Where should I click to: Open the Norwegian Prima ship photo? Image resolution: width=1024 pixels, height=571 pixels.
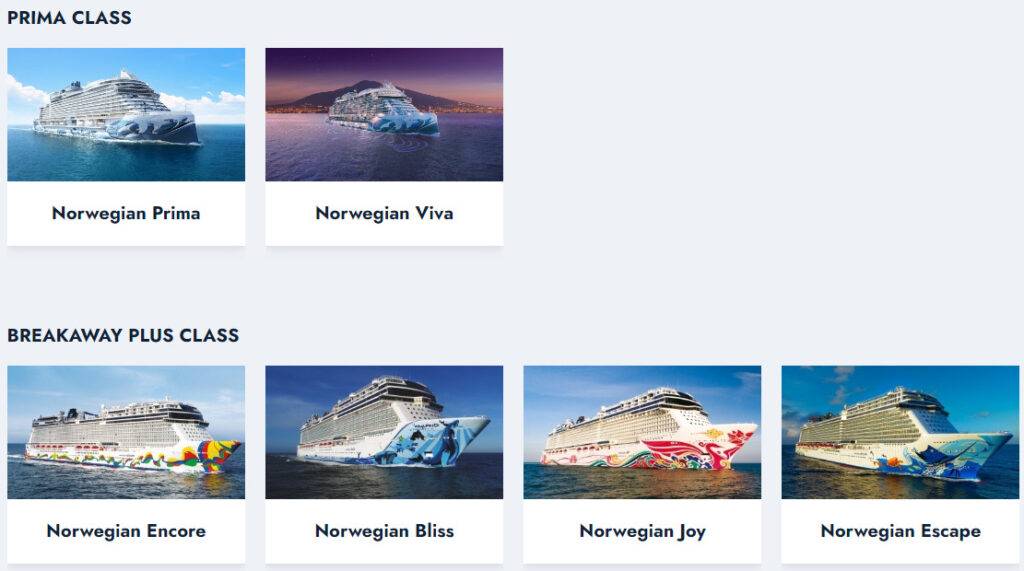click(x=126, y=114)
